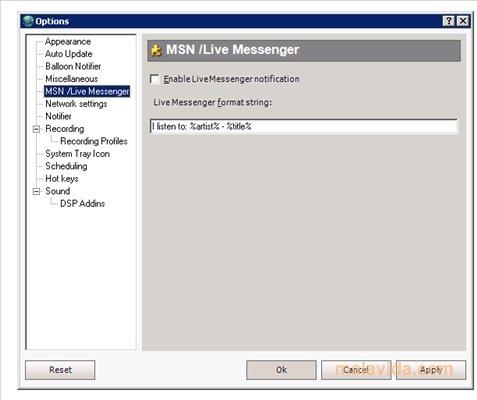Click the globe icon in Options title bar
Image resolution: width=477 pixels, height=400 pixels.
tap(28, 21)
